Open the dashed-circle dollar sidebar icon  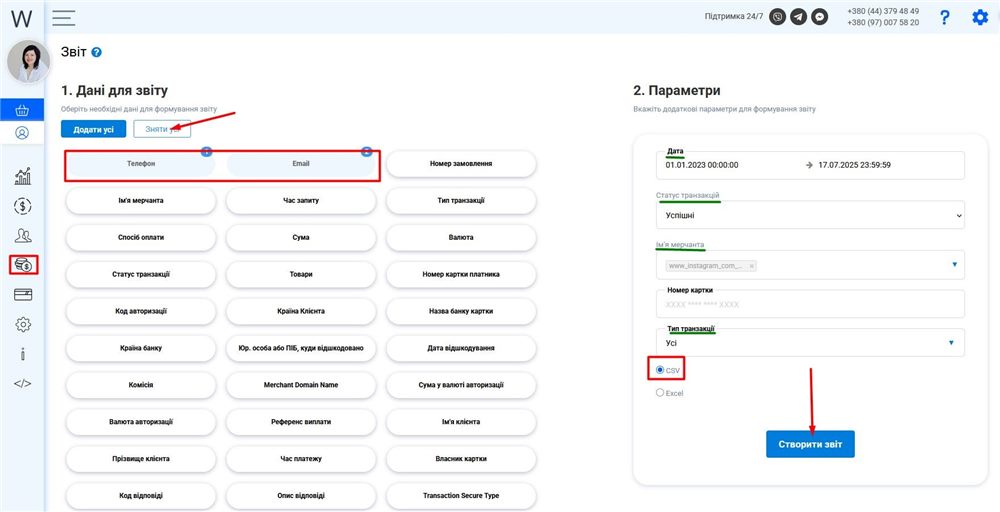(x=22, y=206)
